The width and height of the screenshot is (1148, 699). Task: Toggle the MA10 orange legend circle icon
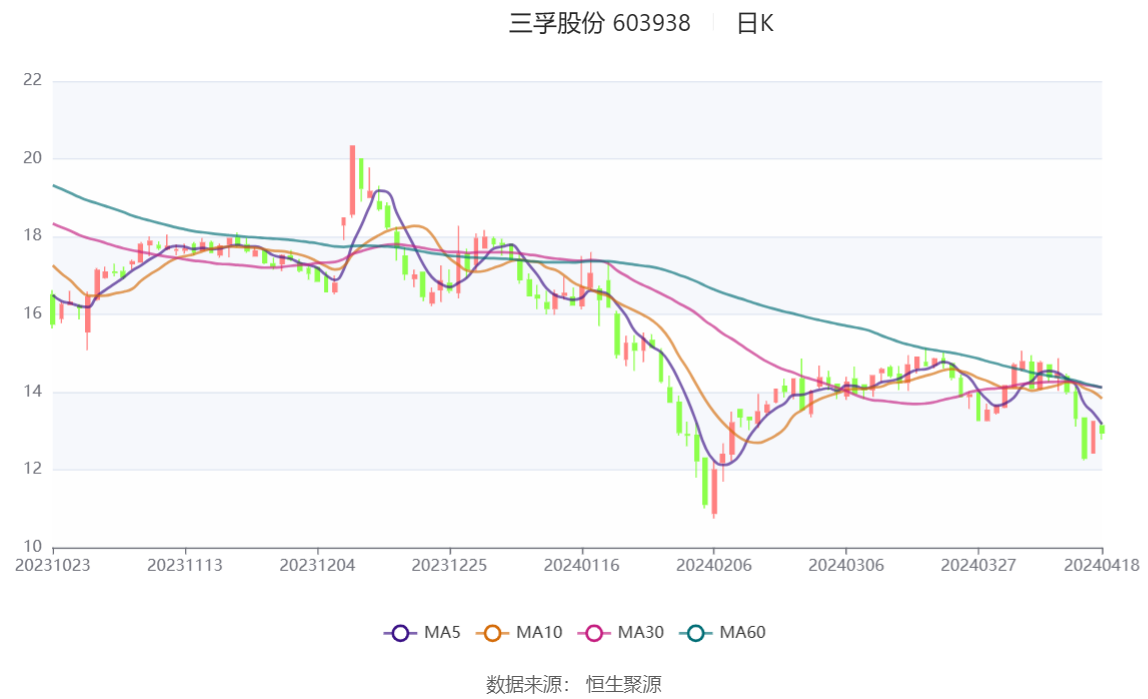click(492, 633)
